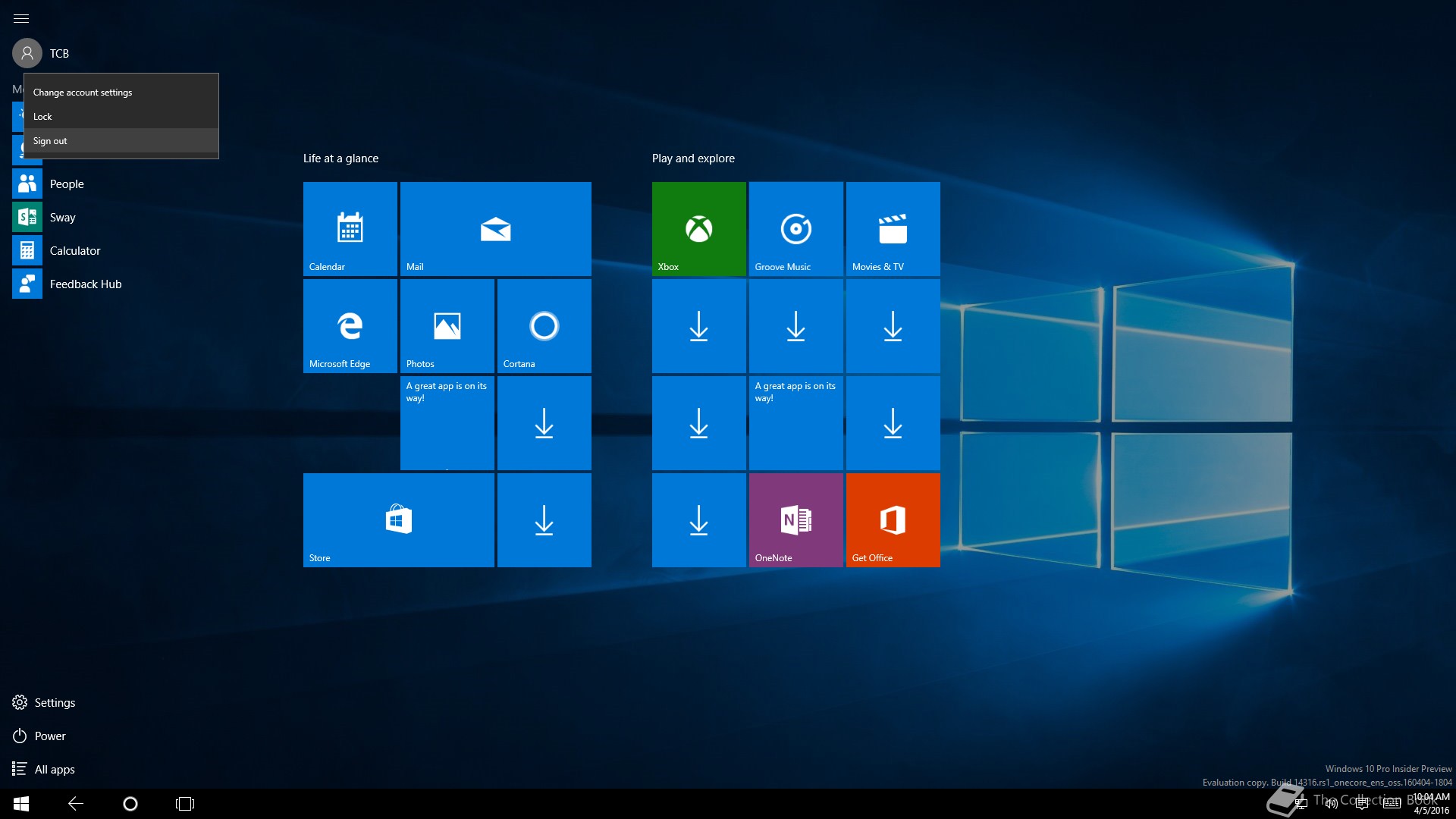Open Task View from the taskbar

[x=185, y=804]
